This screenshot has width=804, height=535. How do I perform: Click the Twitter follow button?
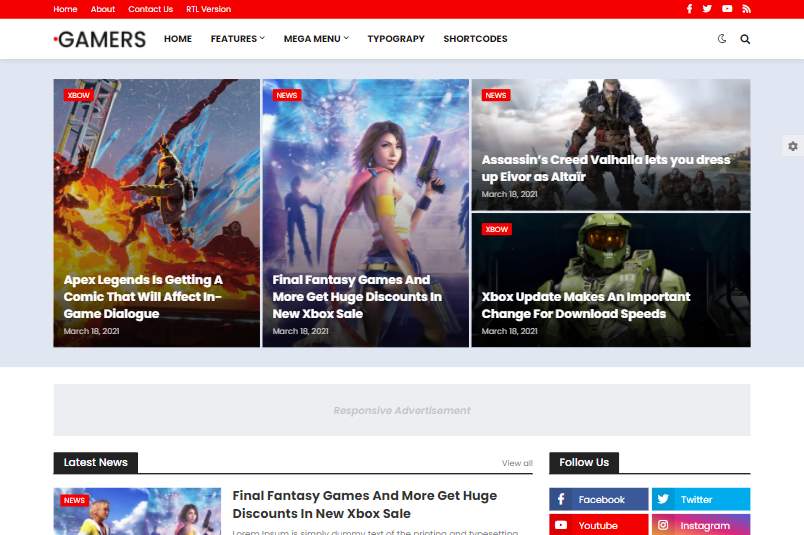click(701, 499)
